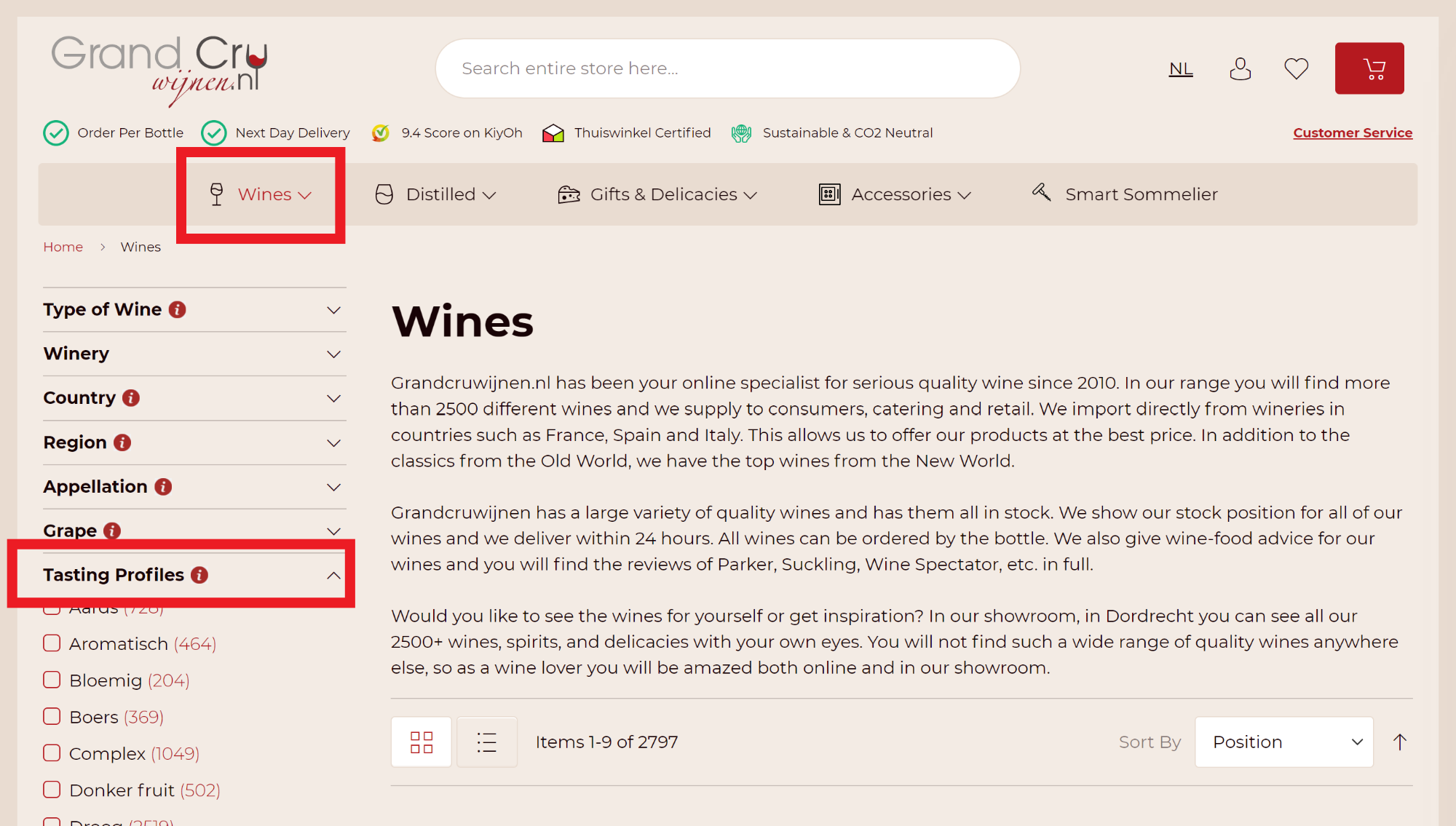The width and height of the screenshot is (1456, 826).
Task: Click the Country info icon
Action: [131, 398]
